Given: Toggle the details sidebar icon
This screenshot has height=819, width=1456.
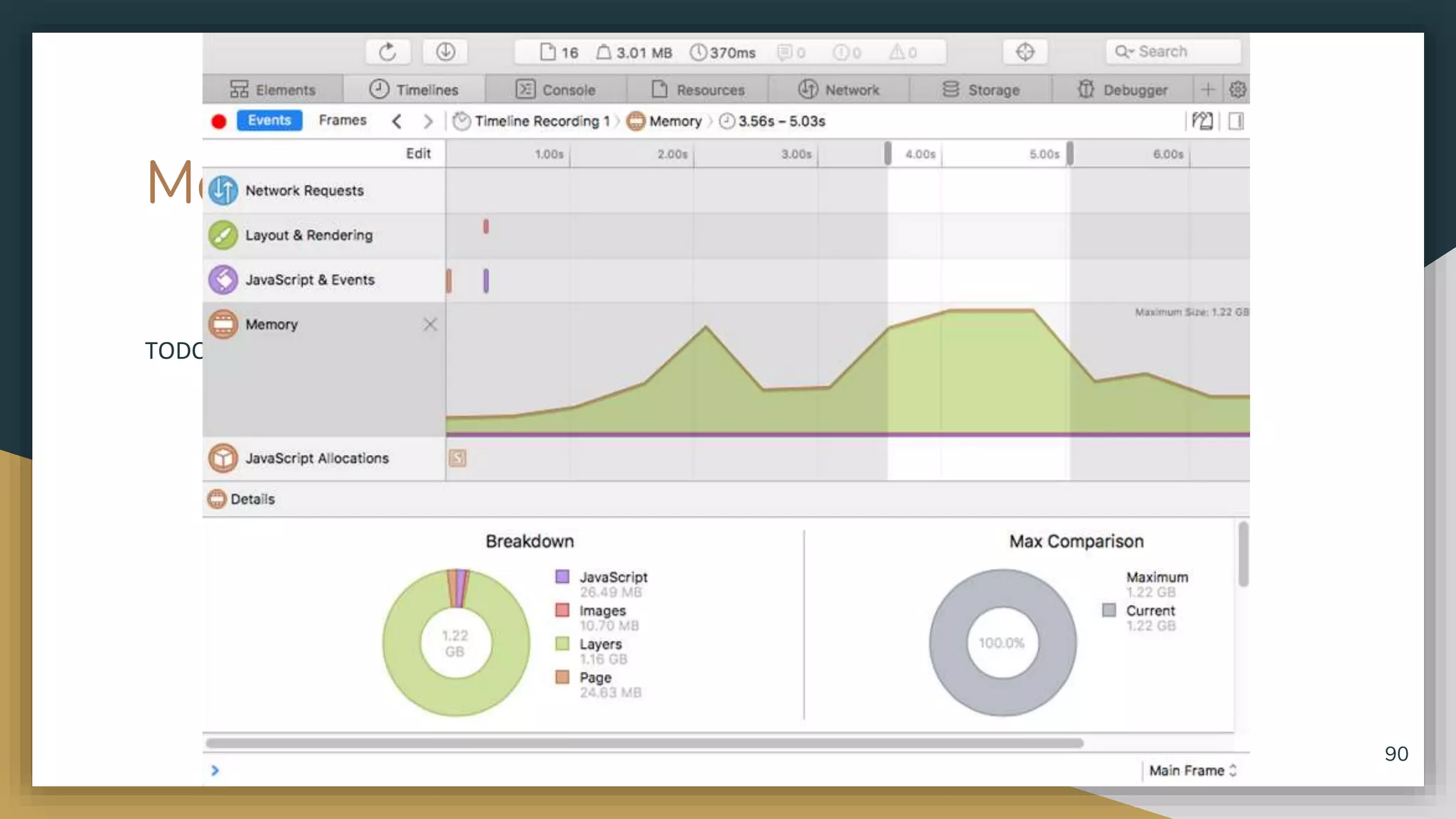Looking at the screenshot, I should point(1236,122).
